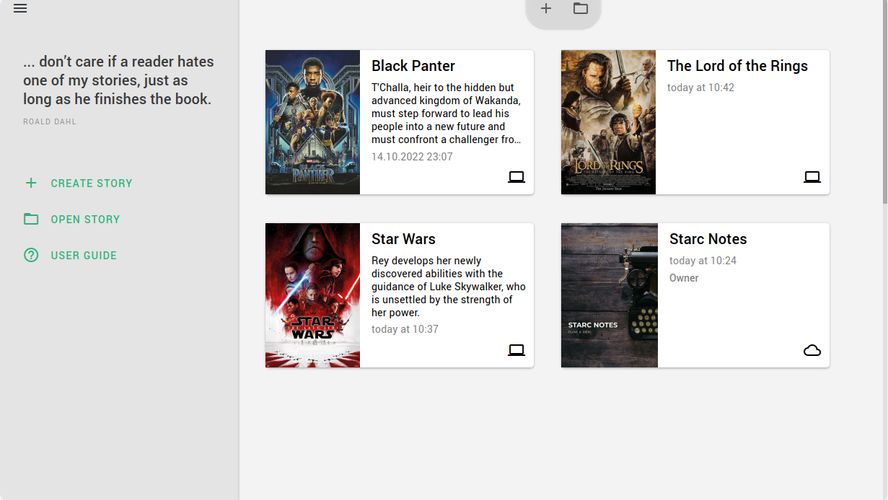Open the hamburger menu at top left
Viewport: 888px width, 500px height.
pos(20,9)
